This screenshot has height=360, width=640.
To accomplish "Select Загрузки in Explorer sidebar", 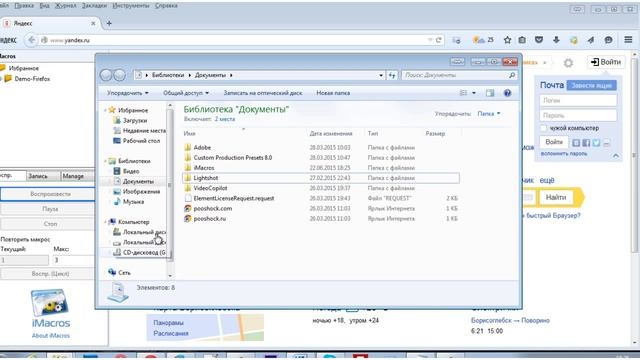I will pyautogui.click(x=135, y=120).
